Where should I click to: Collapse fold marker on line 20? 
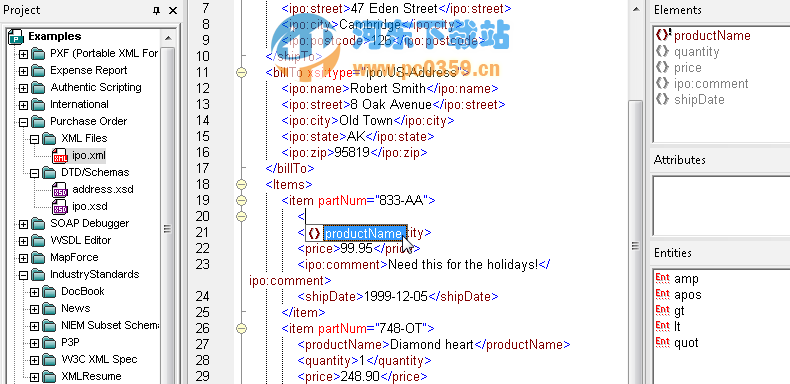coord(242,217)
